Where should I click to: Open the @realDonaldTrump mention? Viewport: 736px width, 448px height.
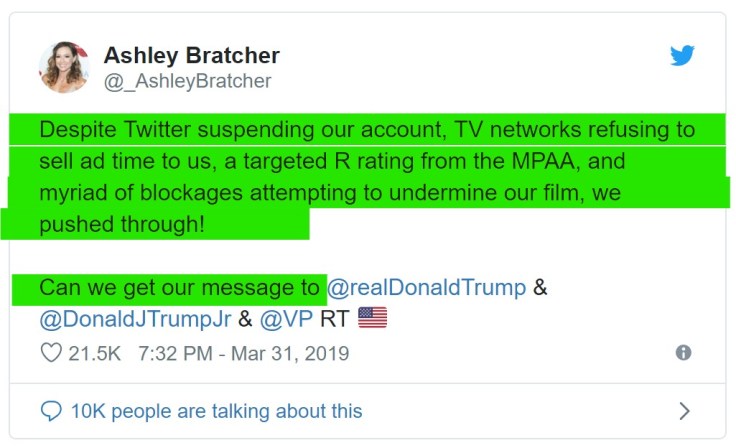click(x=426, y=288)
